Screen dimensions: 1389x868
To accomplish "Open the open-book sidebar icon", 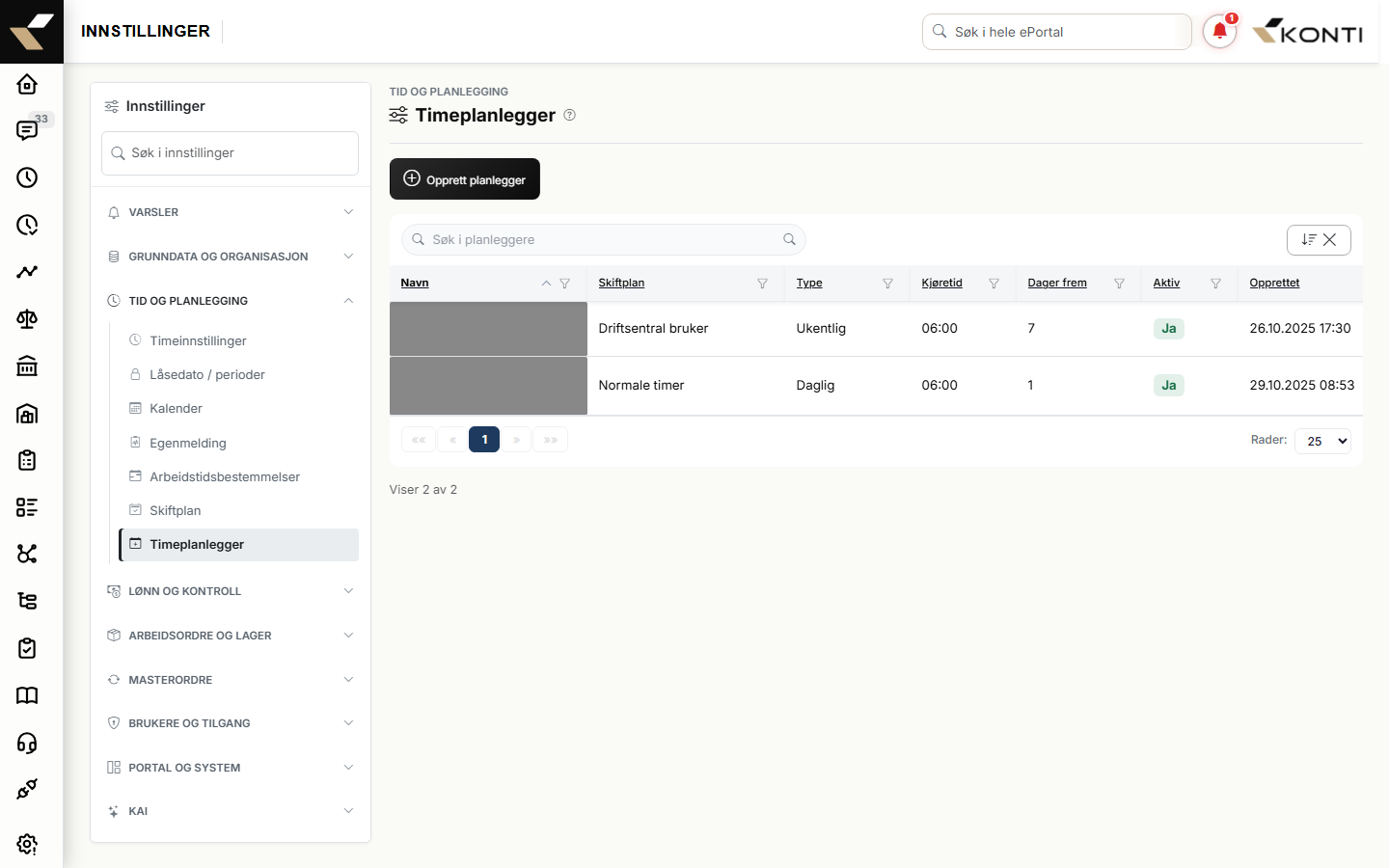I will coord(27,695).
